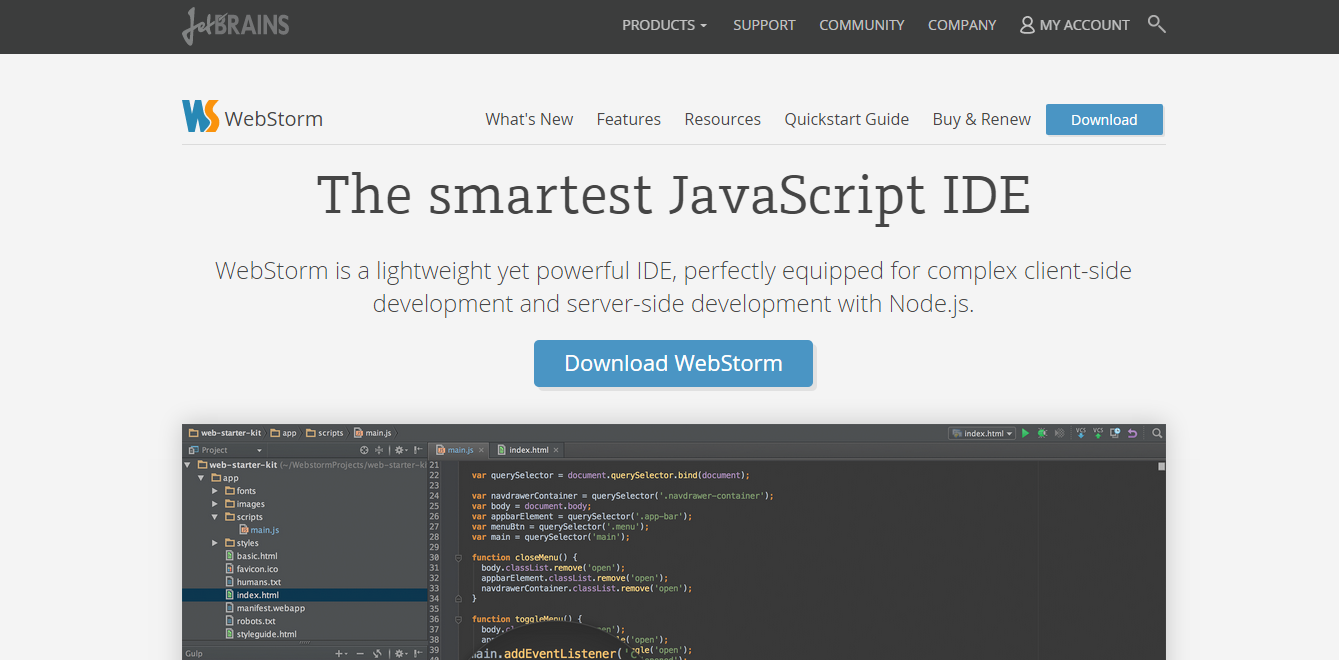Close the main.js editor tab
The width and height of the screenshot is (1339, 660).
[481, 450]
